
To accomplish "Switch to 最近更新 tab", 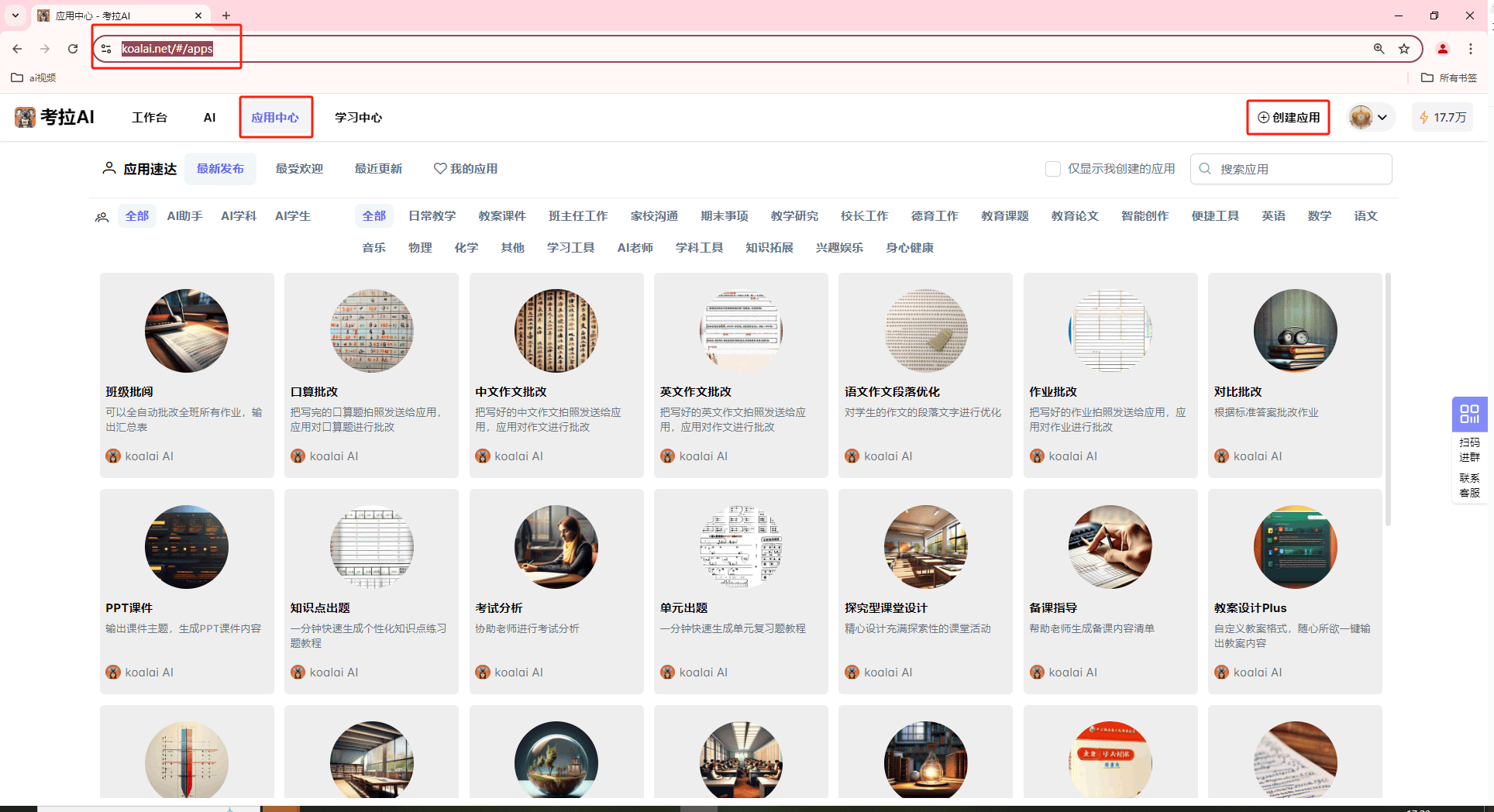I will click(x=378, y=168).
